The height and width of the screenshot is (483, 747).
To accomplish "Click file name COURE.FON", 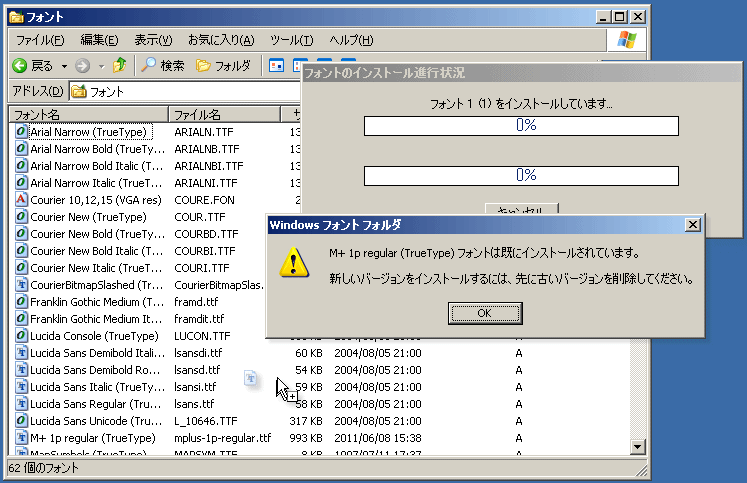I will [x=204, y=200].
